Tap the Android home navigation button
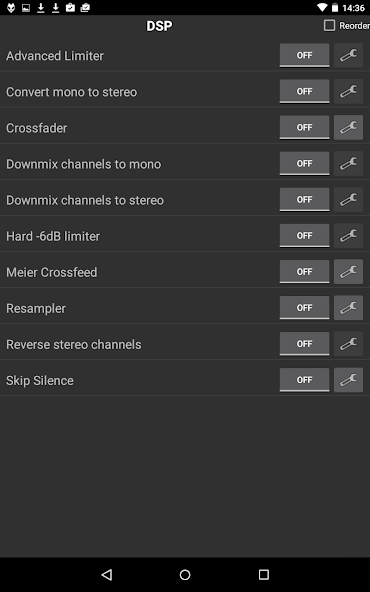370x592 pixels. tap(185, 575)
